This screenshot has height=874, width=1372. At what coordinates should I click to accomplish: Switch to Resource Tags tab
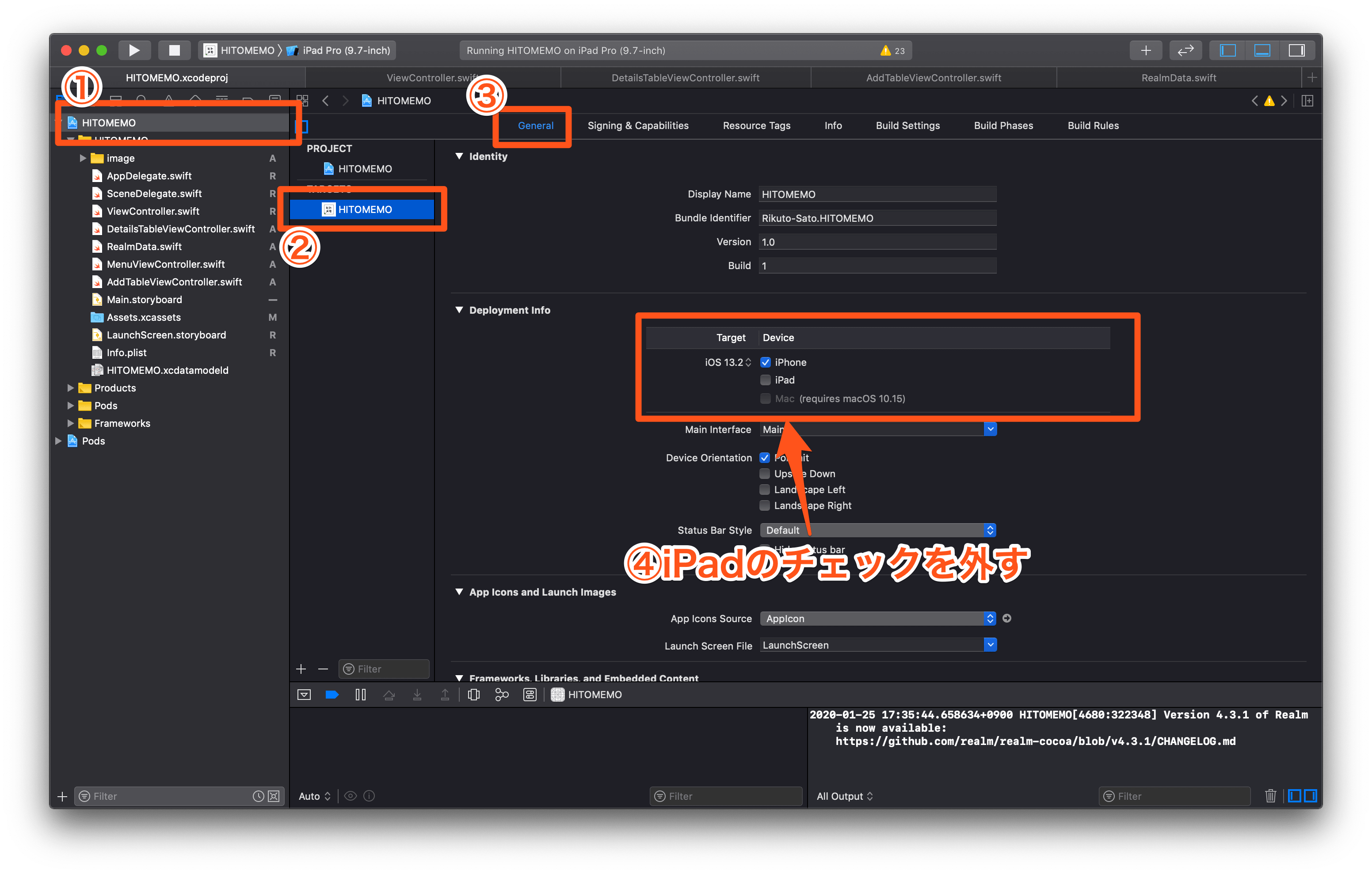coord(756,125)
